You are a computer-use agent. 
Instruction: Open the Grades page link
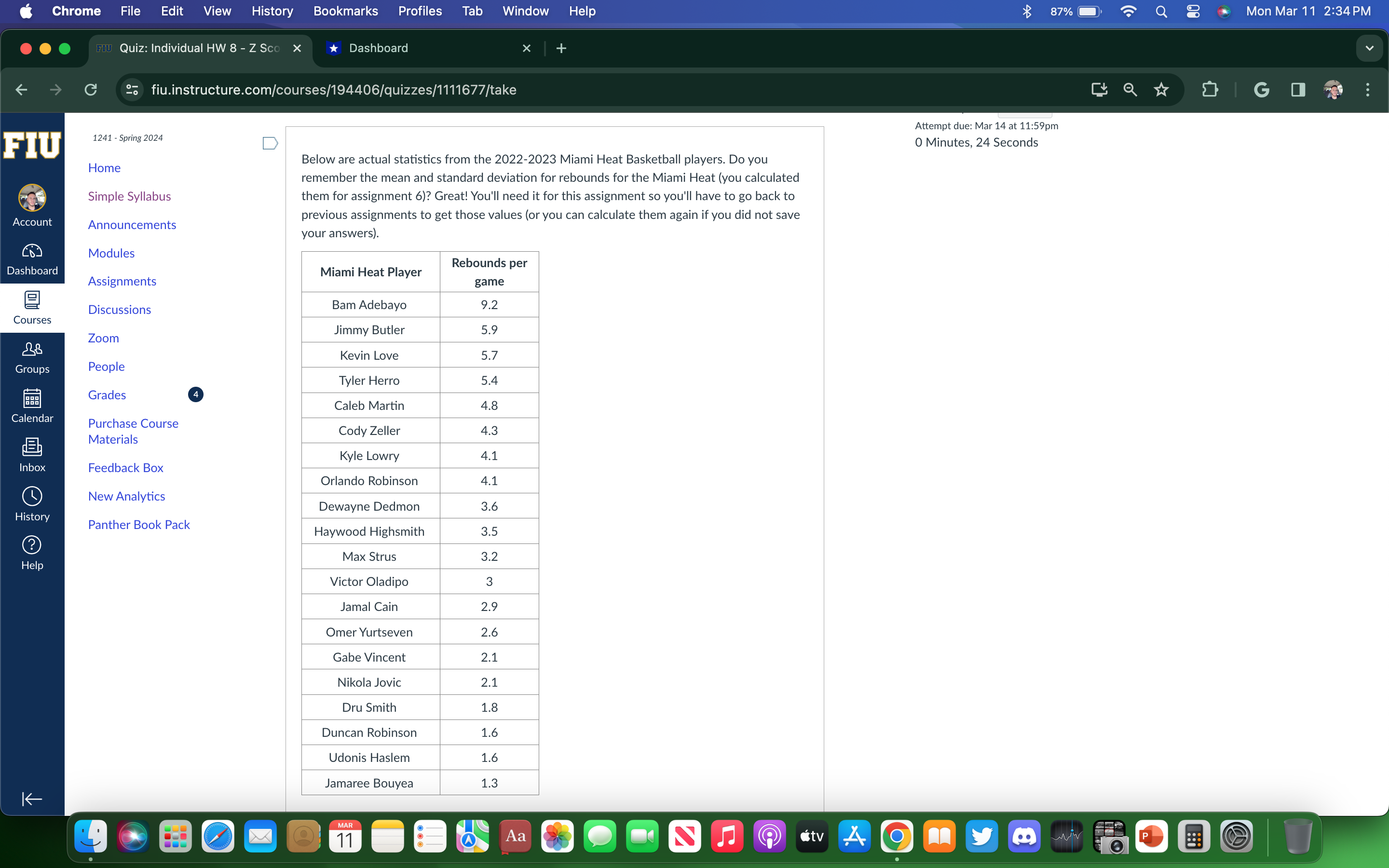click(107, 394)
